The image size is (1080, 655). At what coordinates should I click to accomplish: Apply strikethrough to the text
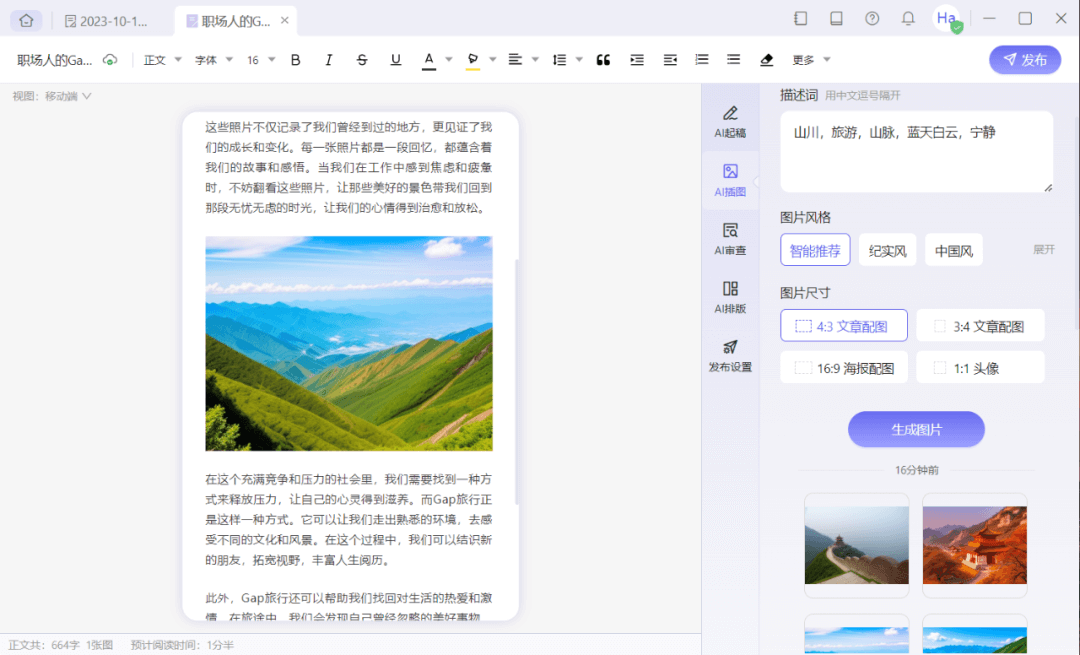click(362, 59)
